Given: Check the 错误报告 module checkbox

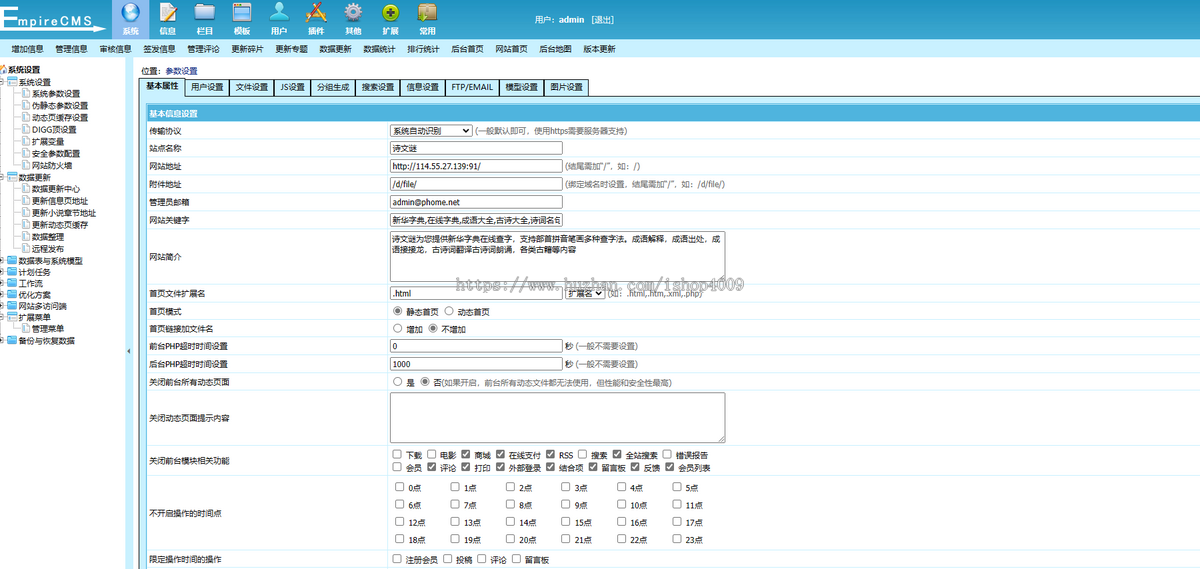Looking at the screenshot, I should point(666,454).
